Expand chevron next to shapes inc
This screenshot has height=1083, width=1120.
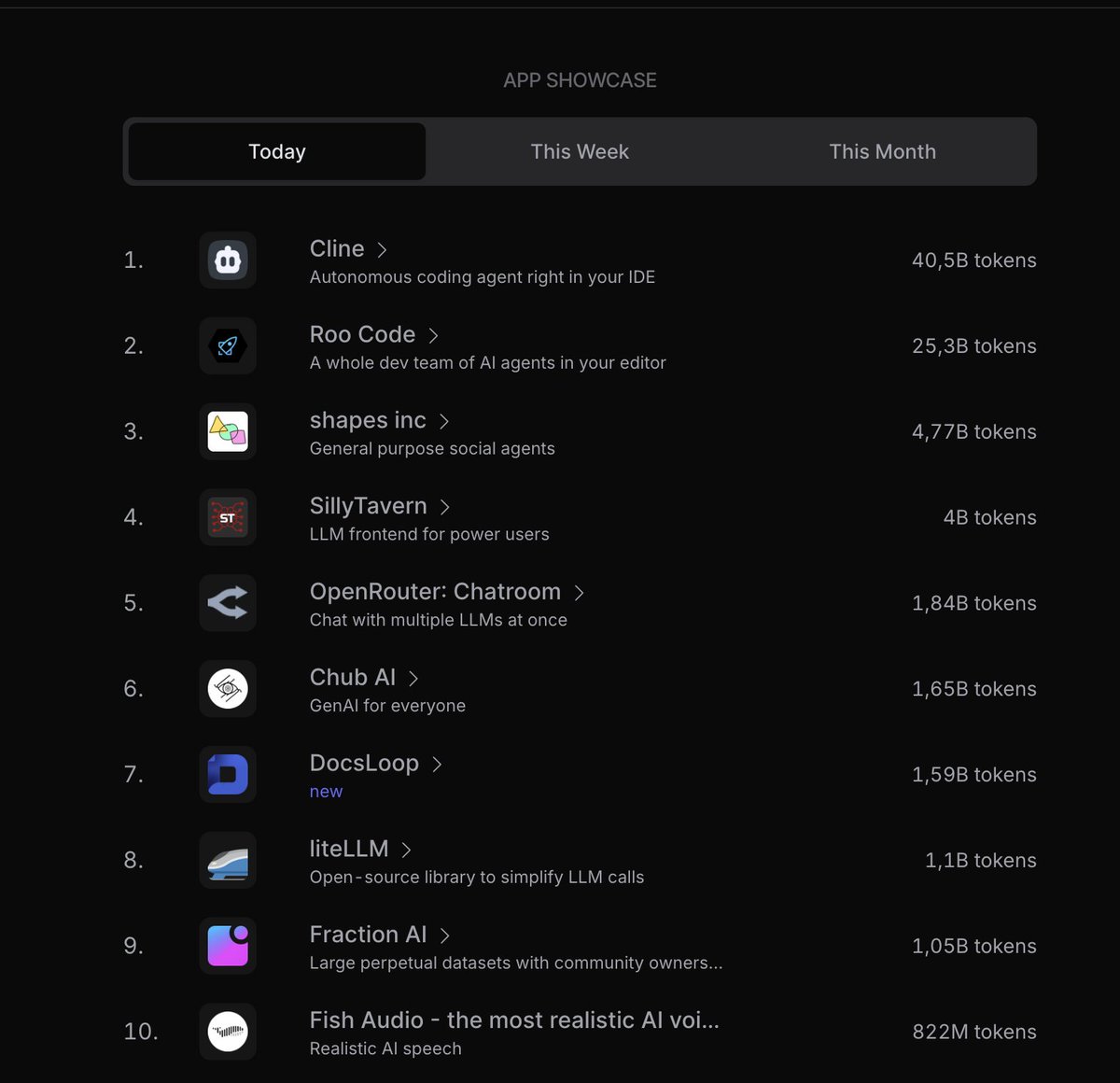444,421
